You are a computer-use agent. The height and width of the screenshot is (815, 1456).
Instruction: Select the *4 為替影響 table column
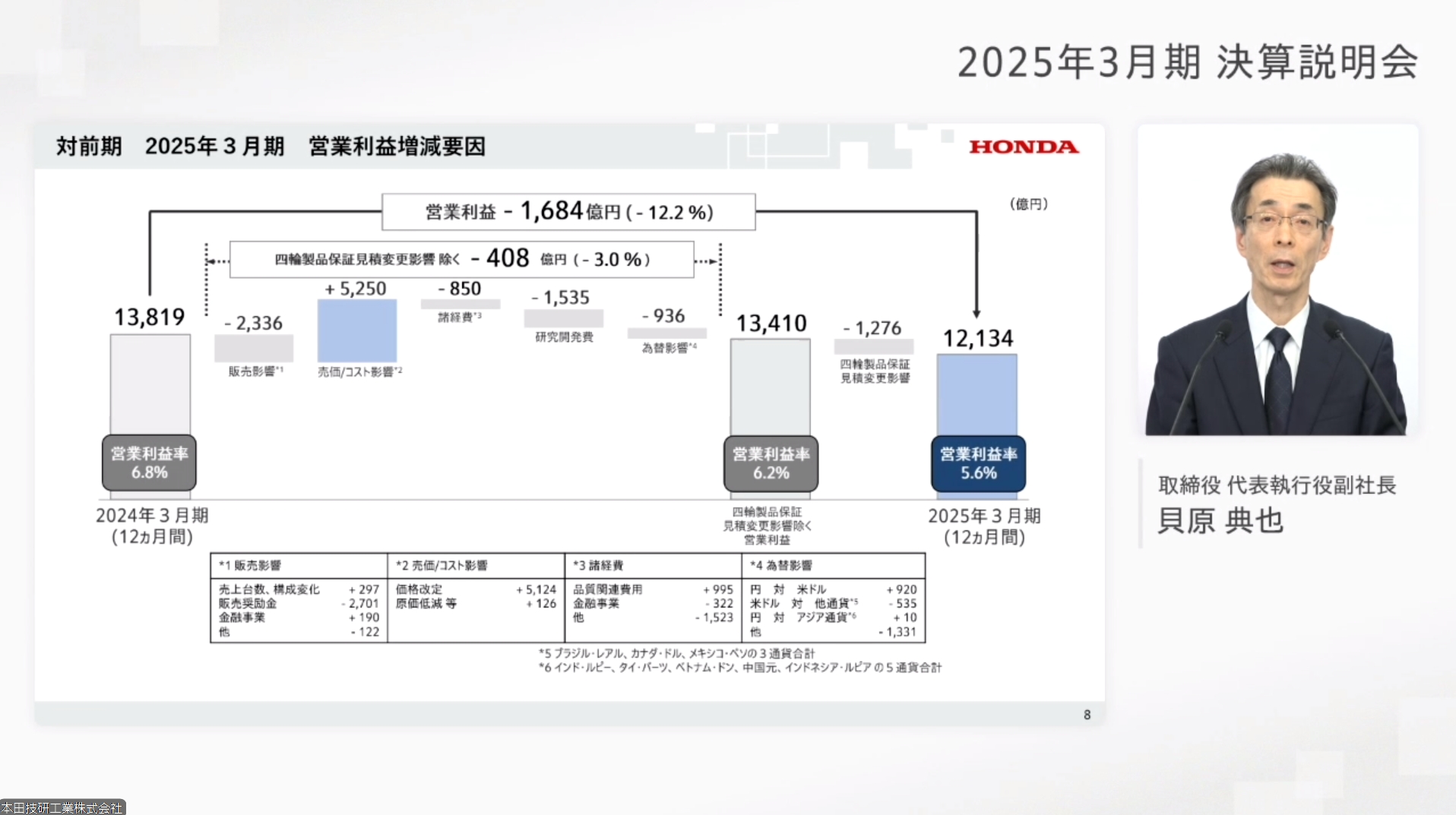[x=833, y=599]
